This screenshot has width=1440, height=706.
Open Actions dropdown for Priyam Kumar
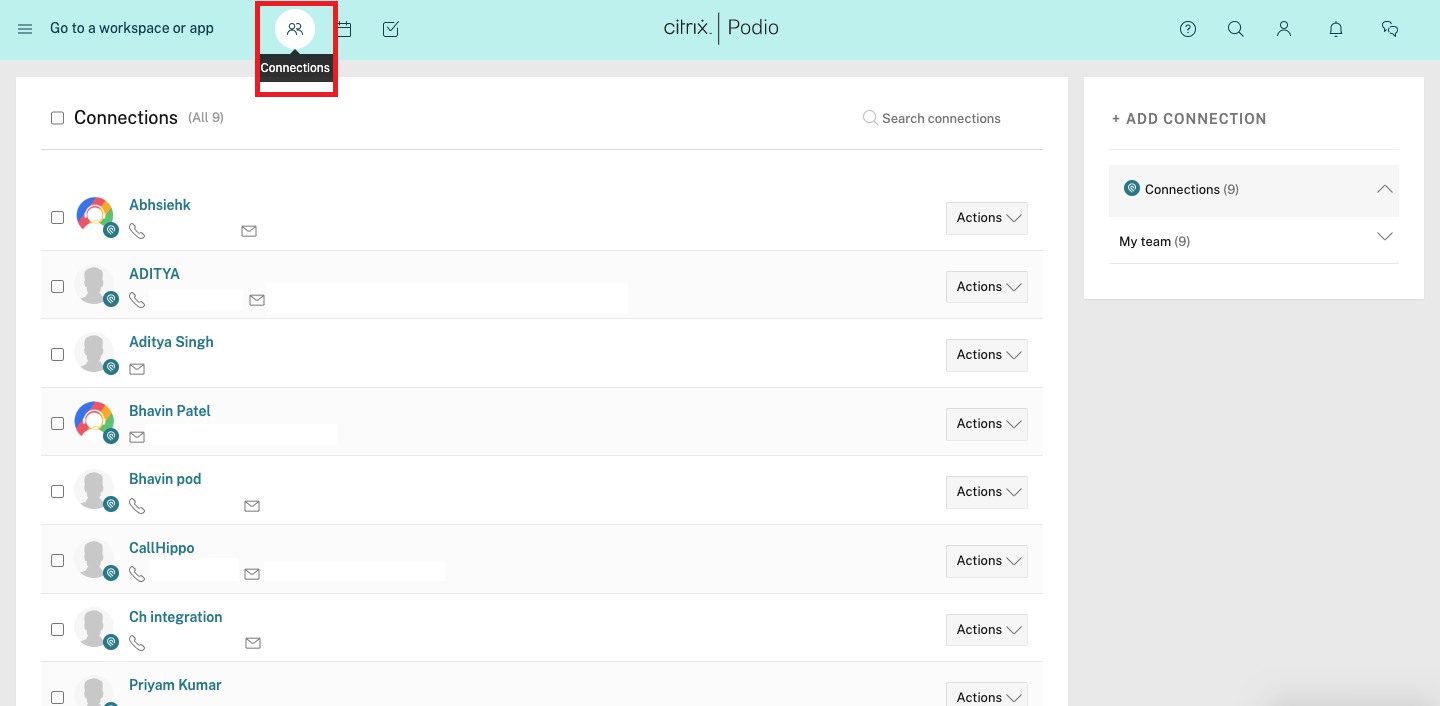tap(987, 694)
